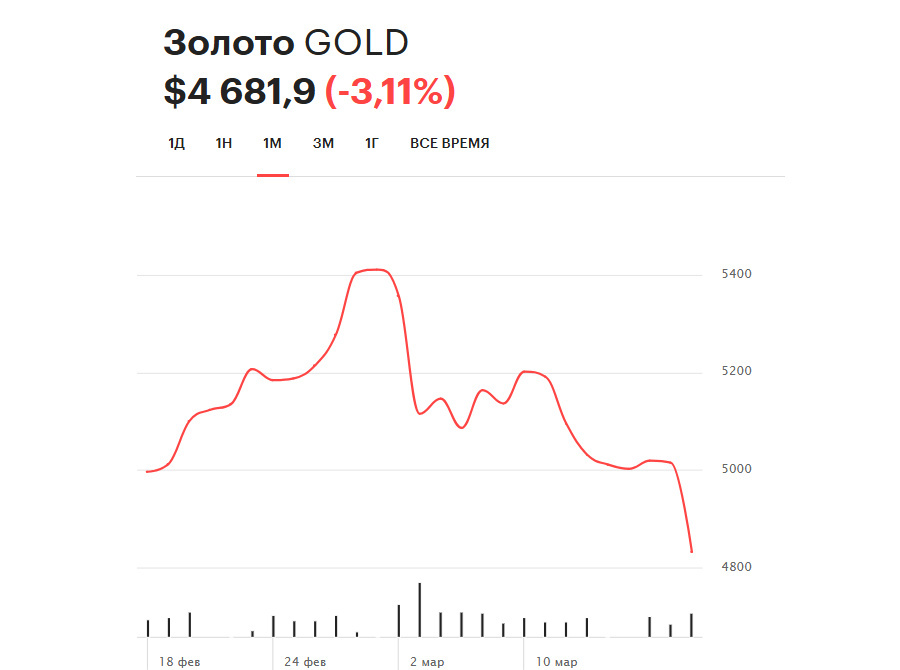Click the 10 мар date label

pos(555,662)
